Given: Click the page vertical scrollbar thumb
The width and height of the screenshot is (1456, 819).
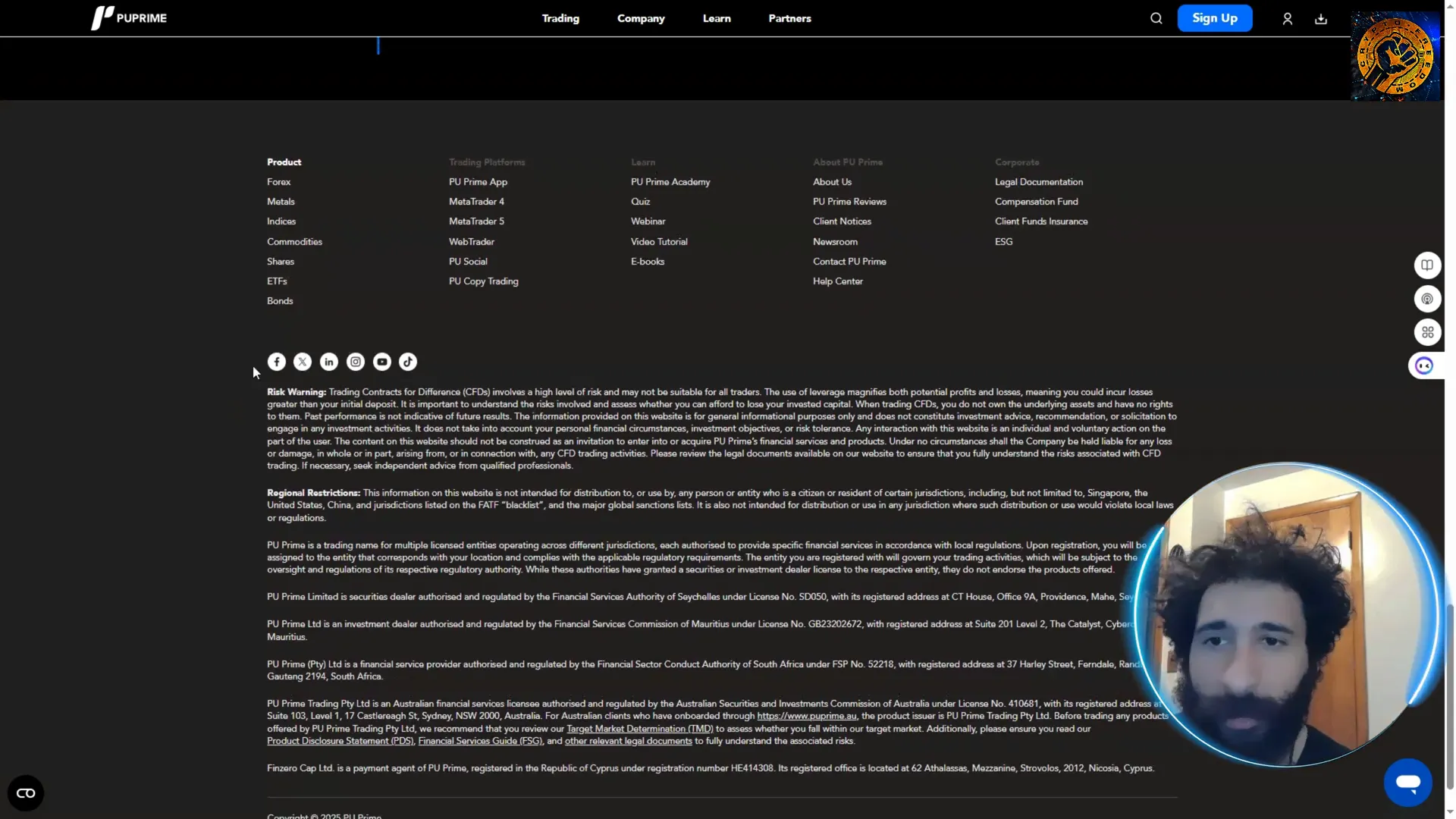Looking at the screenshot, I should 1450,698.
